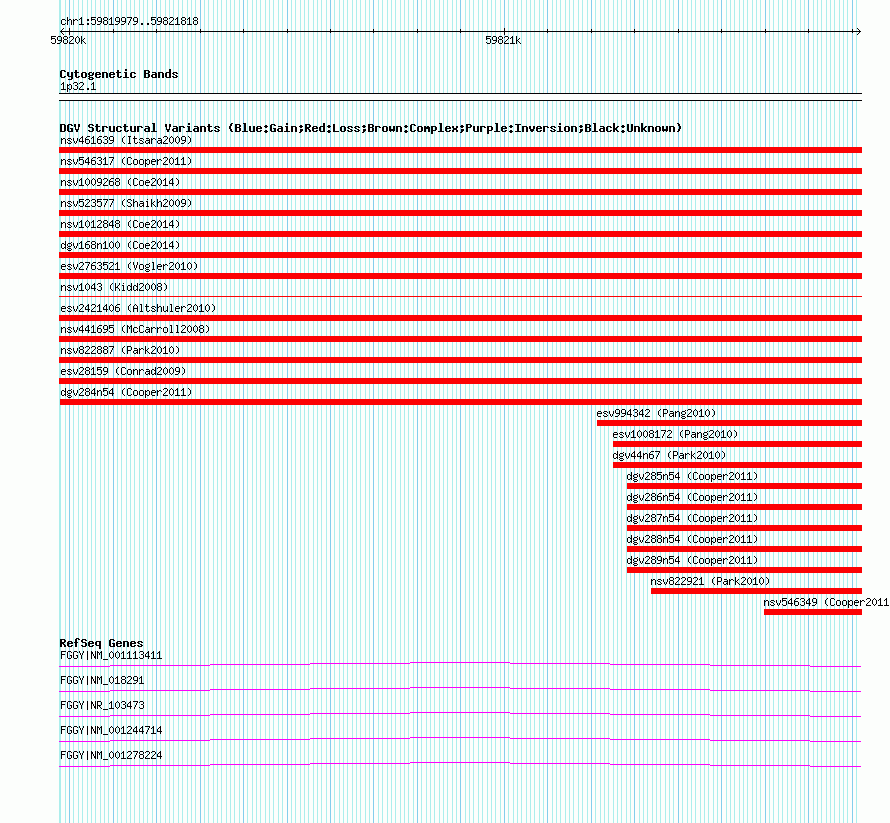Open variant nsv1012848 (Coe2014) label
890x823 pixels.
pyautogui.click(x=120, y=224)
